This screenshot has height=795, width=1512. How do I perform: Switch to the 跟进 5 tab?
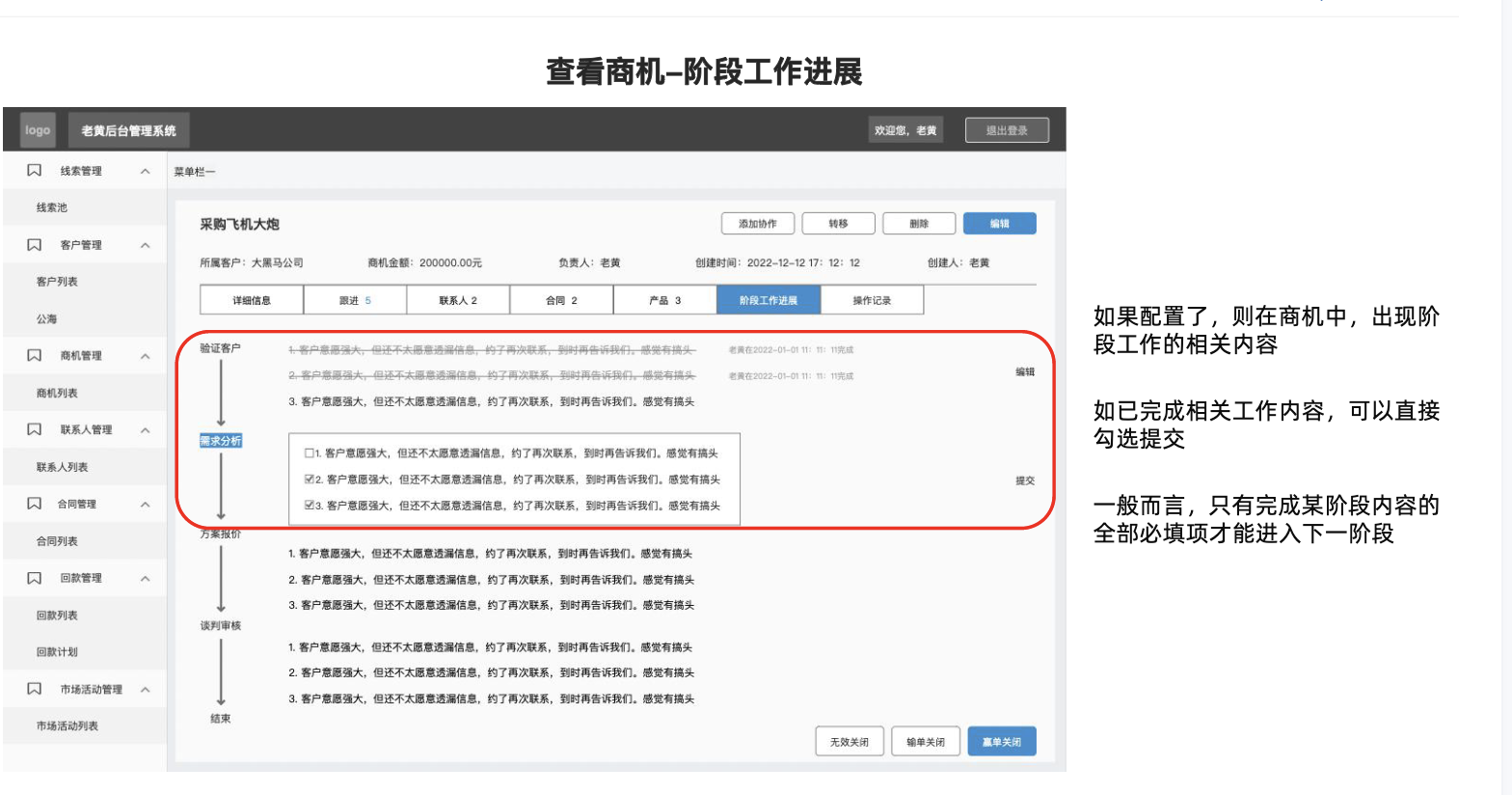pos(355,300)
